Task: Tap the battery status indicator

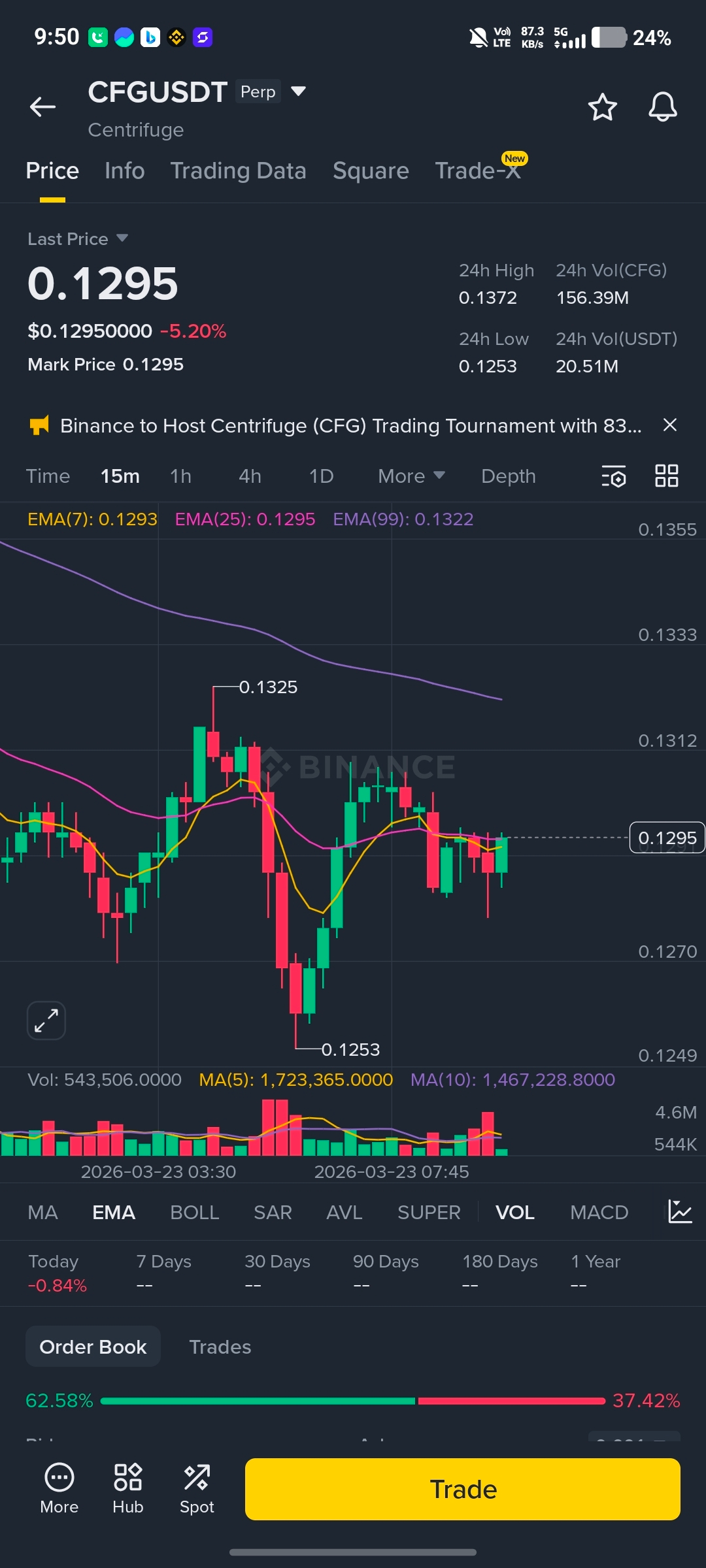Action: pos(609,37)
